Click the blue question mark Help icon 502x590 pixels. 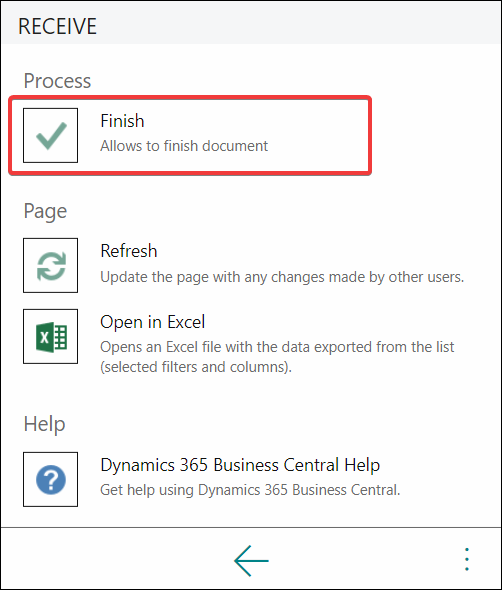tap(50, 479)
